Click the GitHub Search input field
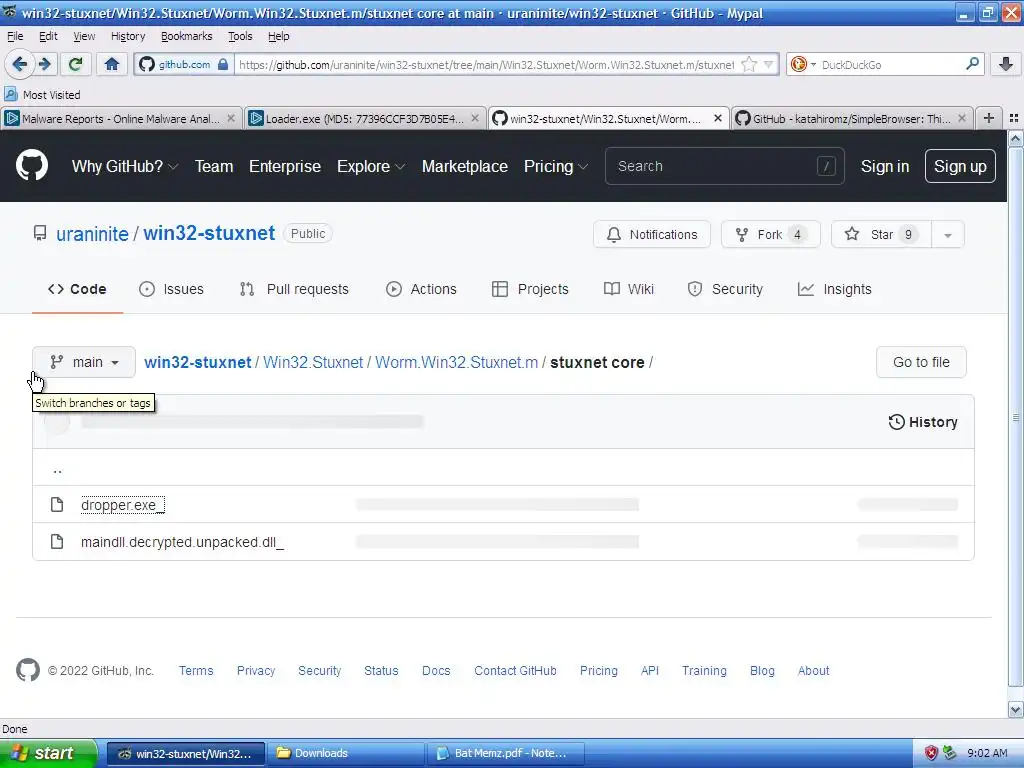1024x768 pixels. [724, 167]
